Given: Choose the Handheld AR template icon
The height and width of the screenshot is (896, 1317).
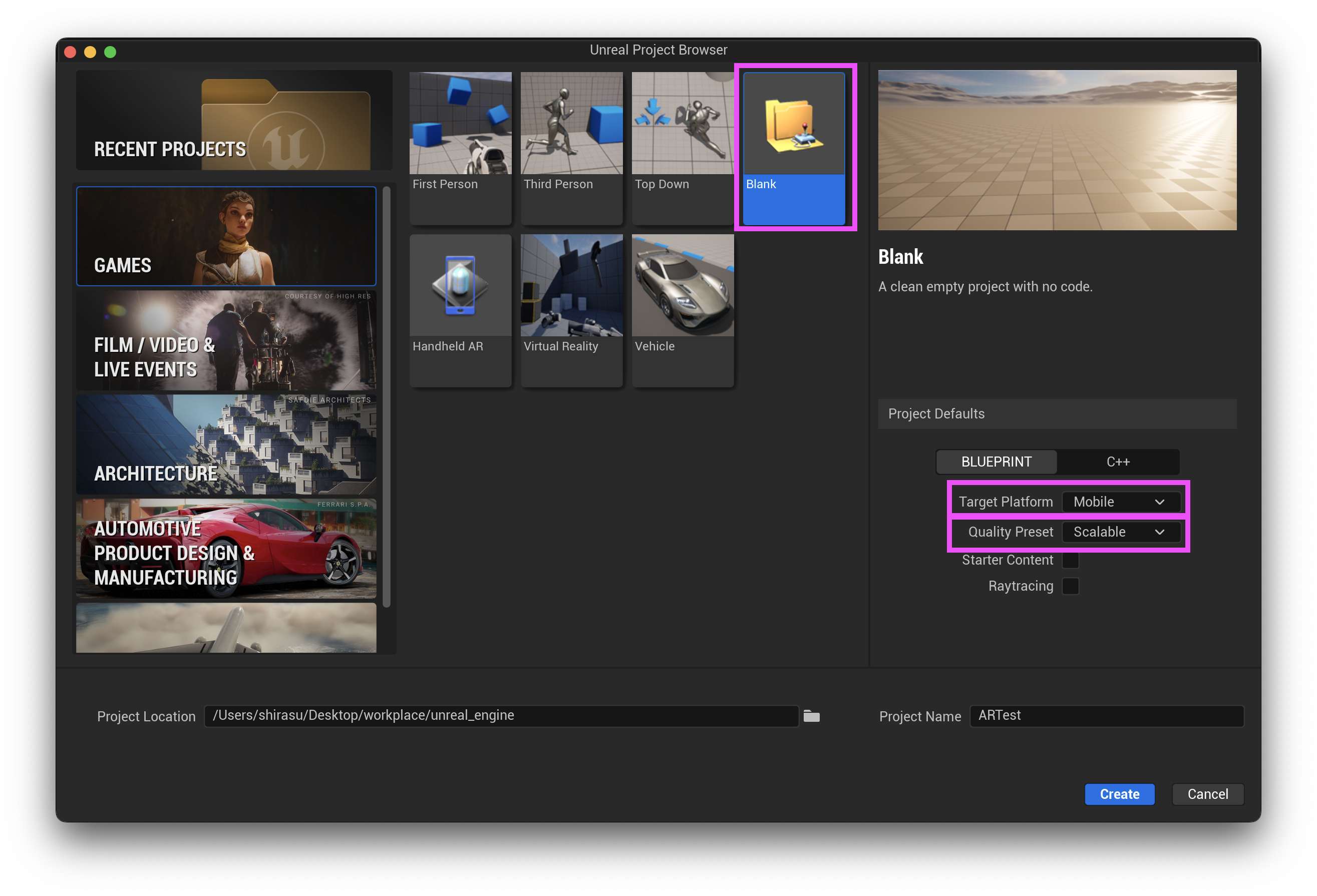Looking at the screenshot, I should click(460, 285).
